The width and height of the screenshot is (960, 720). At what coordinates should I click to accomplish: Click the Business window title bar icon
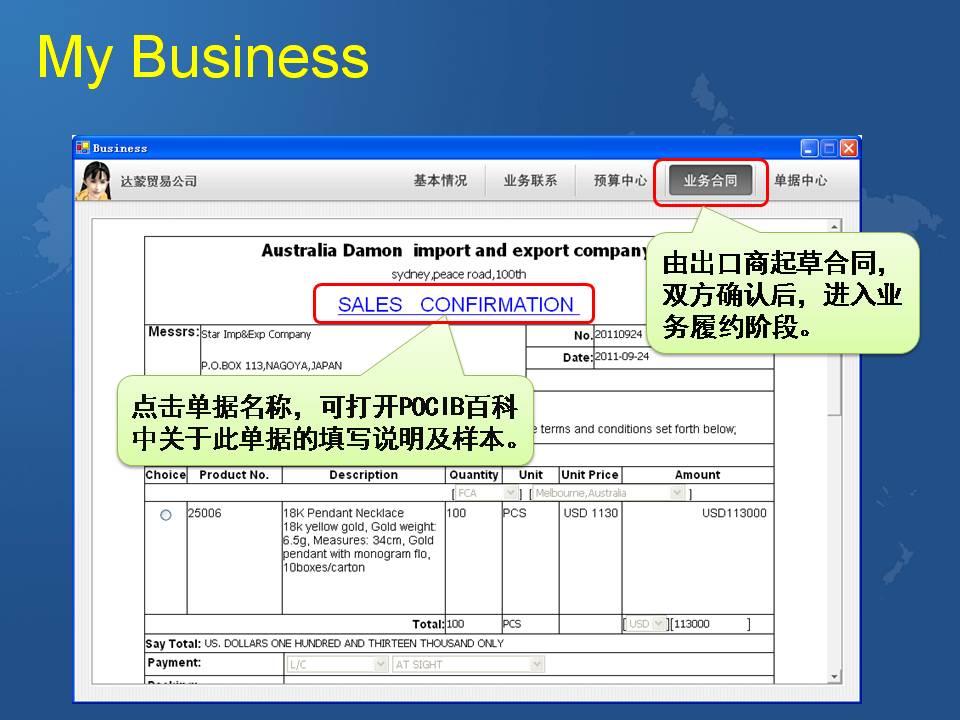click(82, 148)
